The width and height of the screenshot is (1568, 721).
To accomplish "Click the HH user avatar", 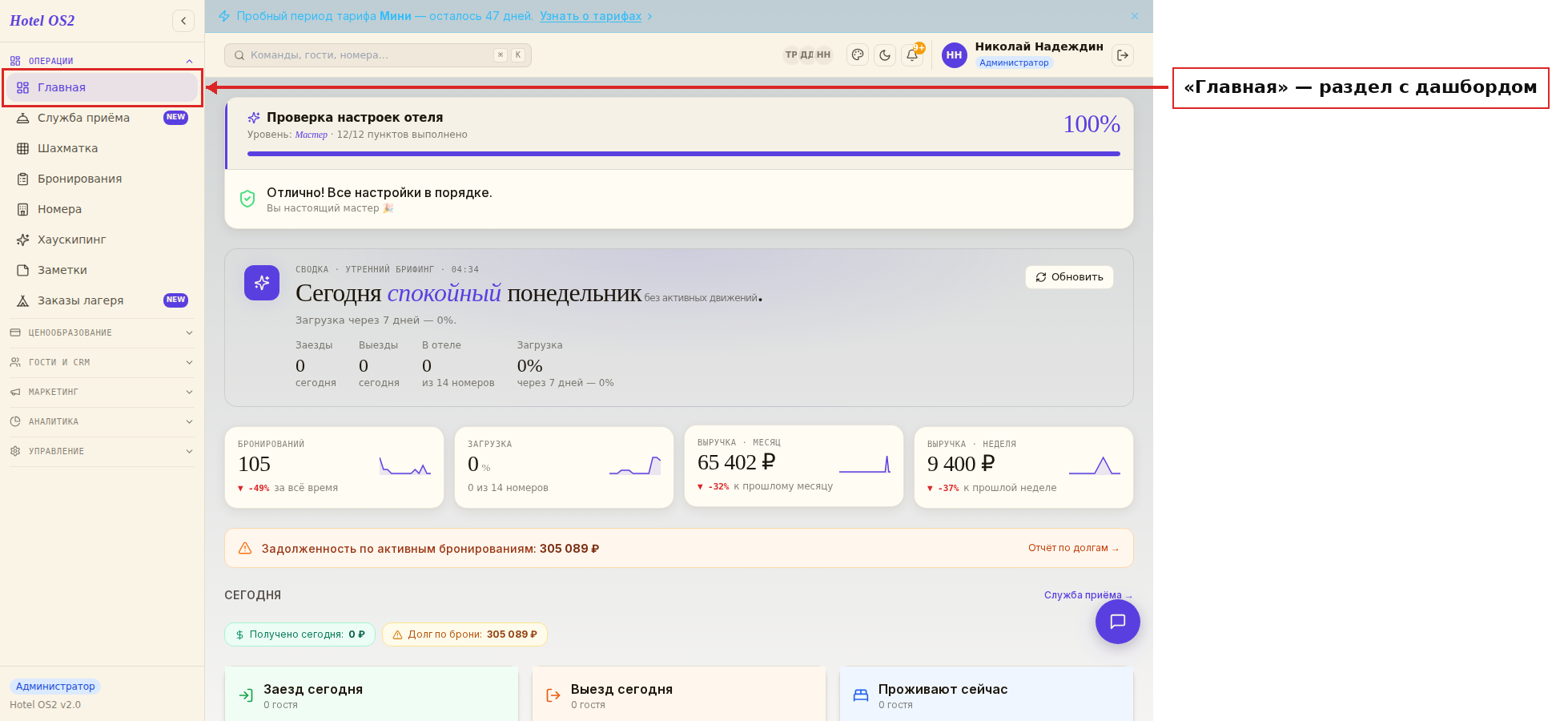I will [x=954, y=55].
